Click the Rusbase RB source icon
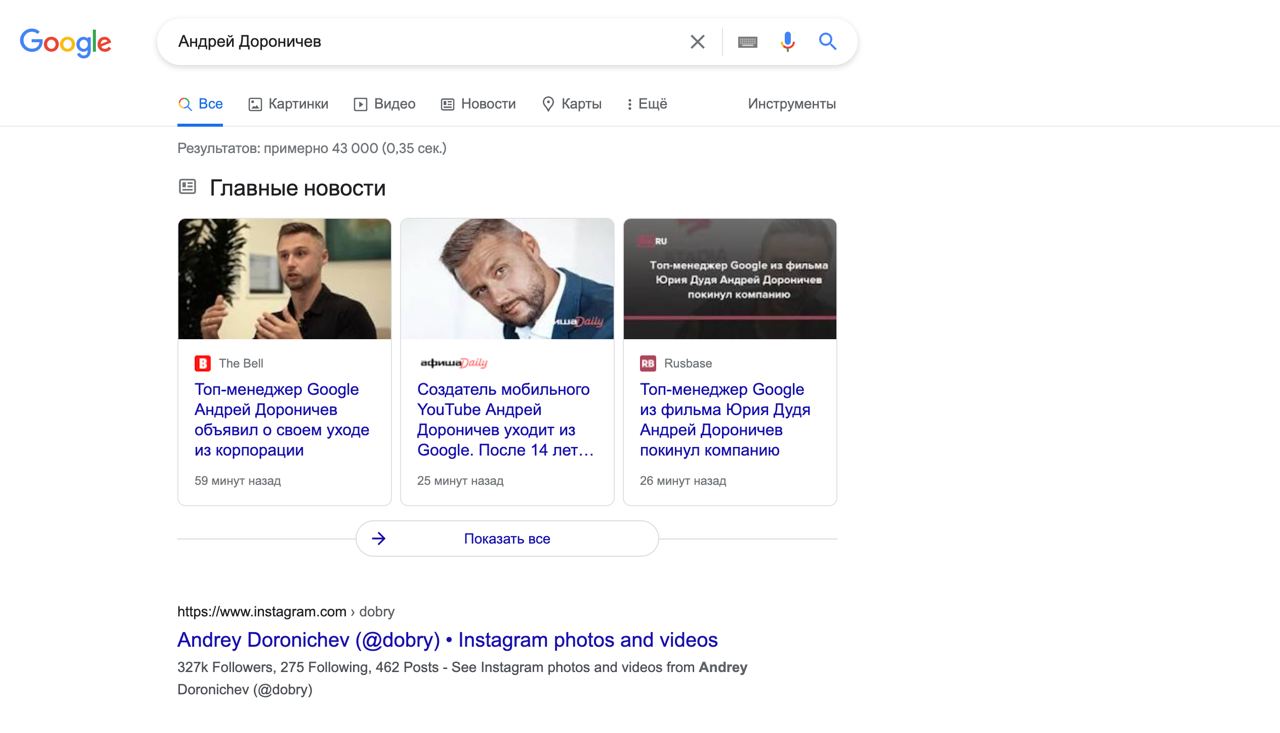Image resolution: width=1280 pixels, height=733 pixels. (648, 363)
